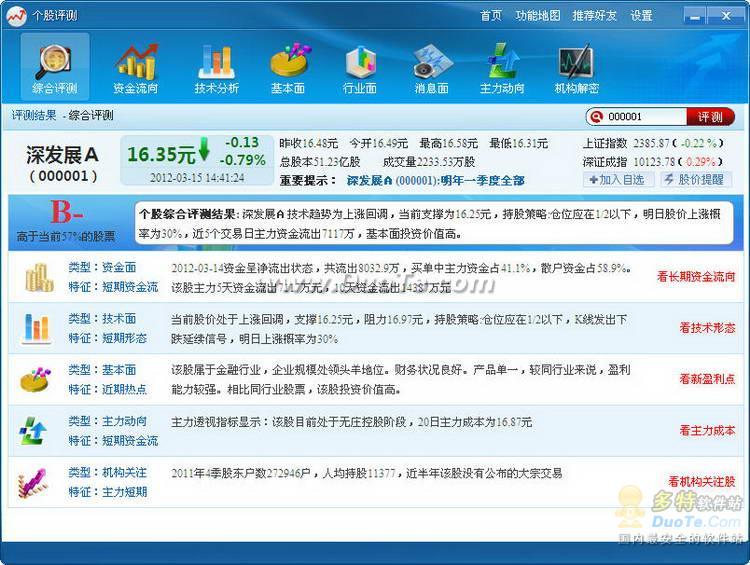Click the bar chart icon in 技术面 row

tap(36, 329)
